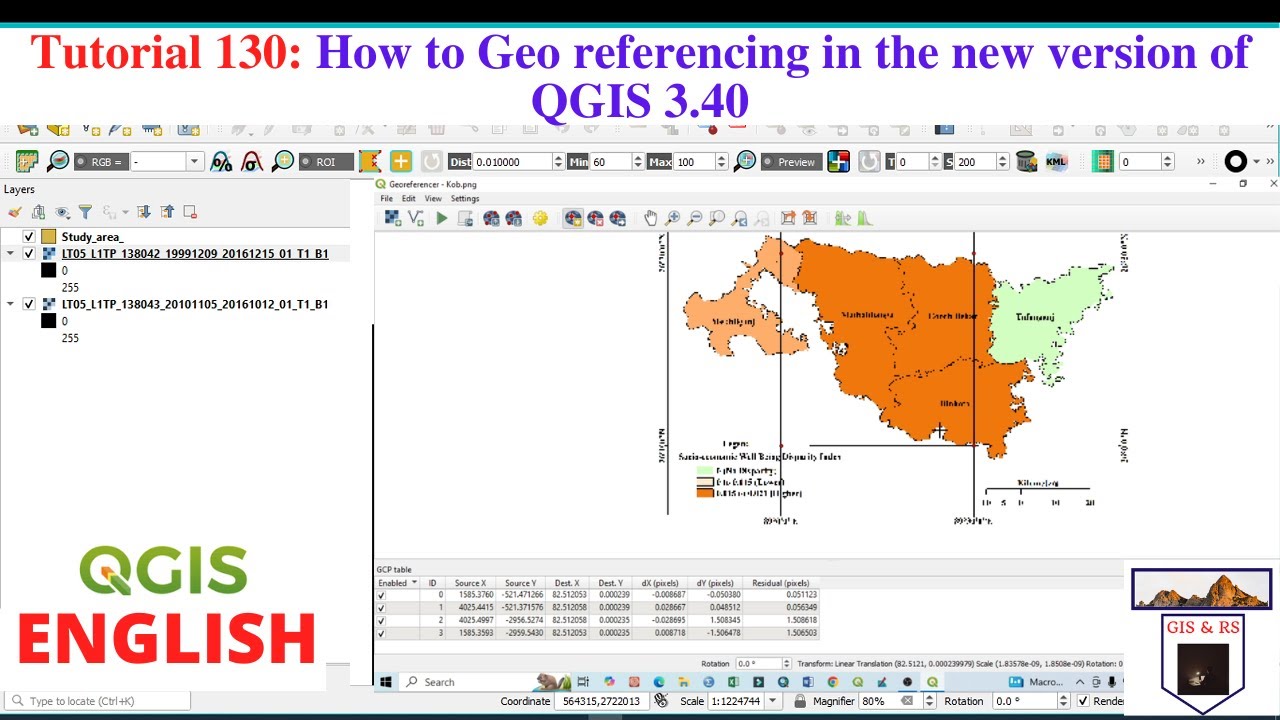Toggle the Render checkbox in status bar

click(1083, 701)
